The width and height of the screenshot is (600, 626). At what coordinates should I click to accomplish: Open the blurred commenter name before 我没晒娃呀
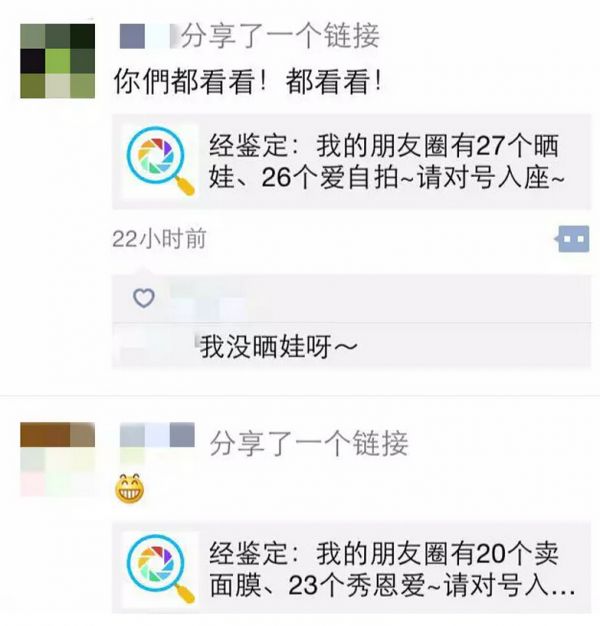point(158,345)
